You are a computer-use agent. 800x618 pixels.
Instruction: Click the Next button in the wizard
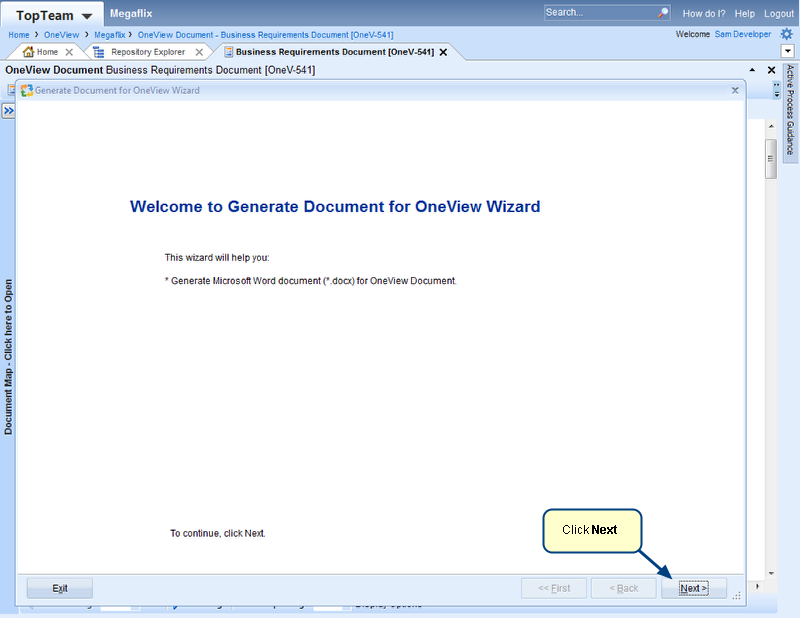pyautogui.click(x=693, y=588)
